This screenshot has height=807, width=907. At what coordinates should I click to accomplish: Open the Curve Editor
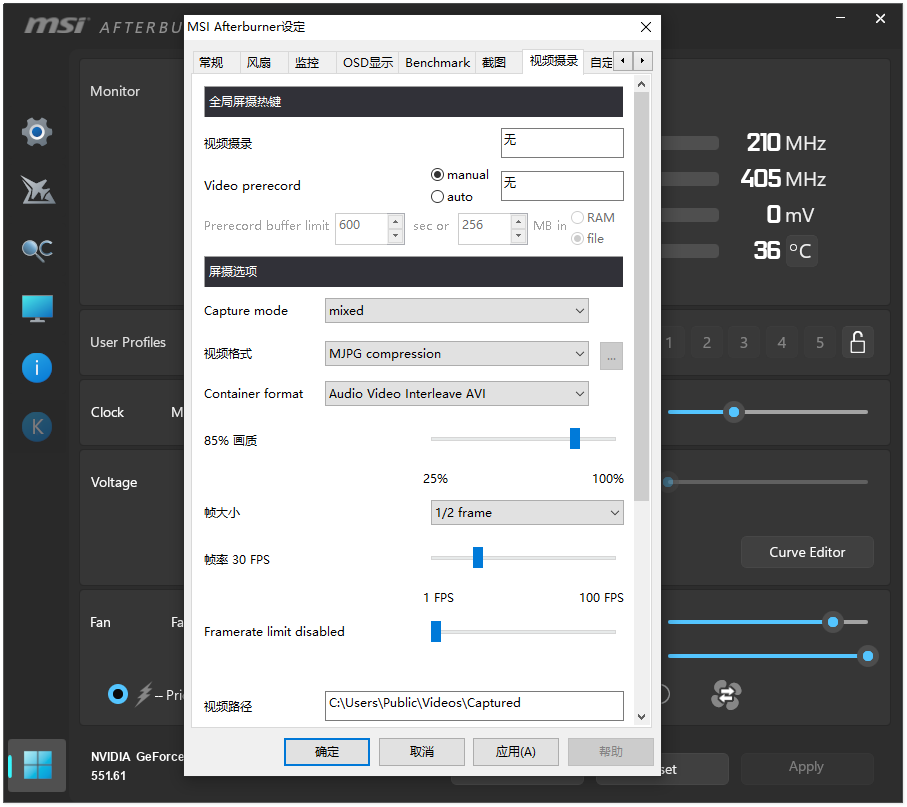(x=807, y=551)
